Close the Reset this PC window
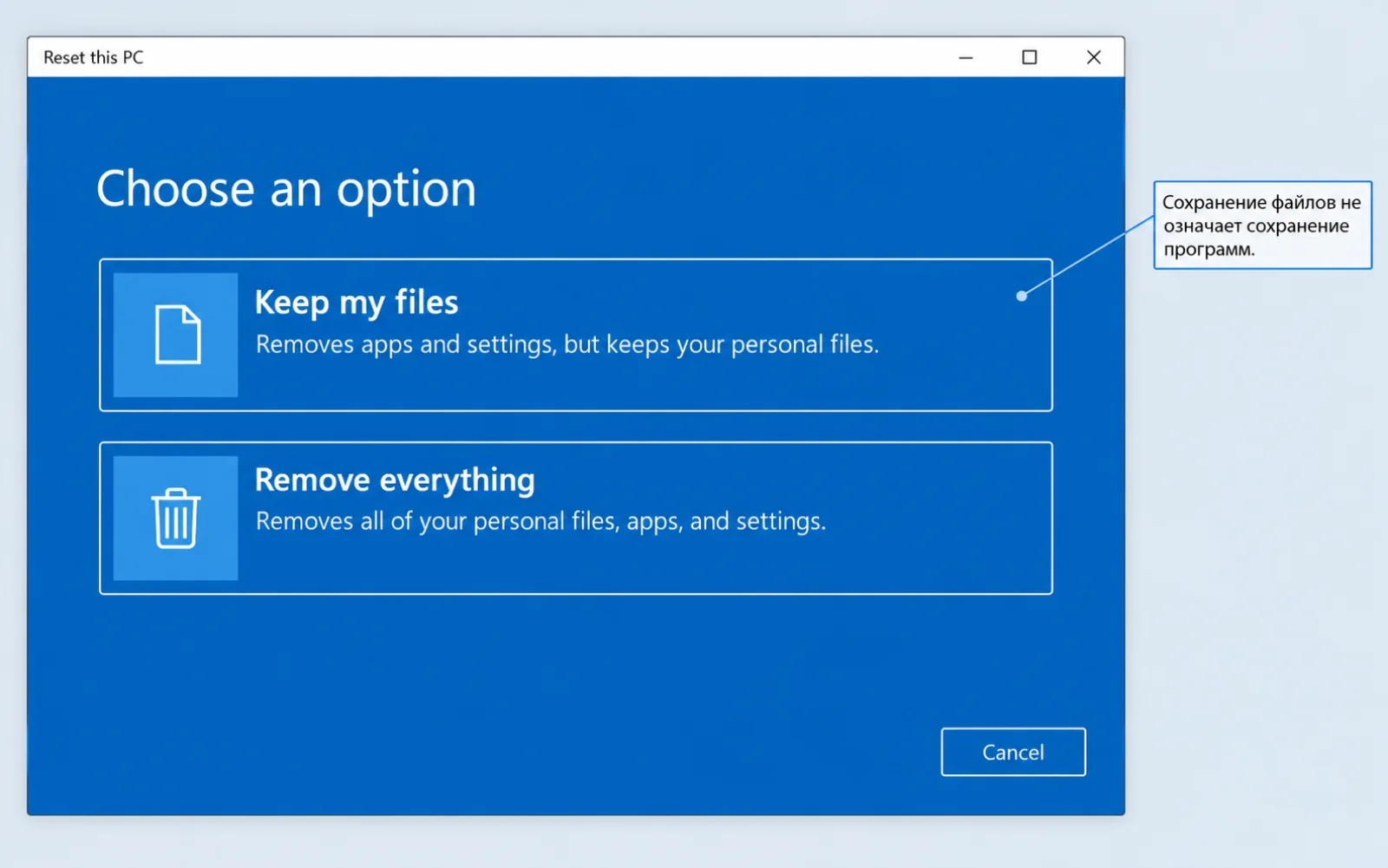This screenshot has width=1388, height=868. (1094, 57)
